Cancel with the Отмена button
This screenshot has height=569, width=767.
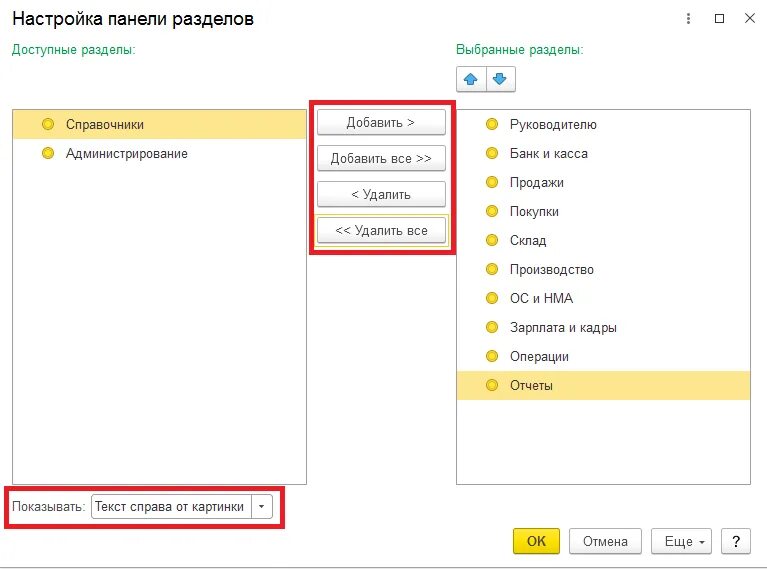605,541
